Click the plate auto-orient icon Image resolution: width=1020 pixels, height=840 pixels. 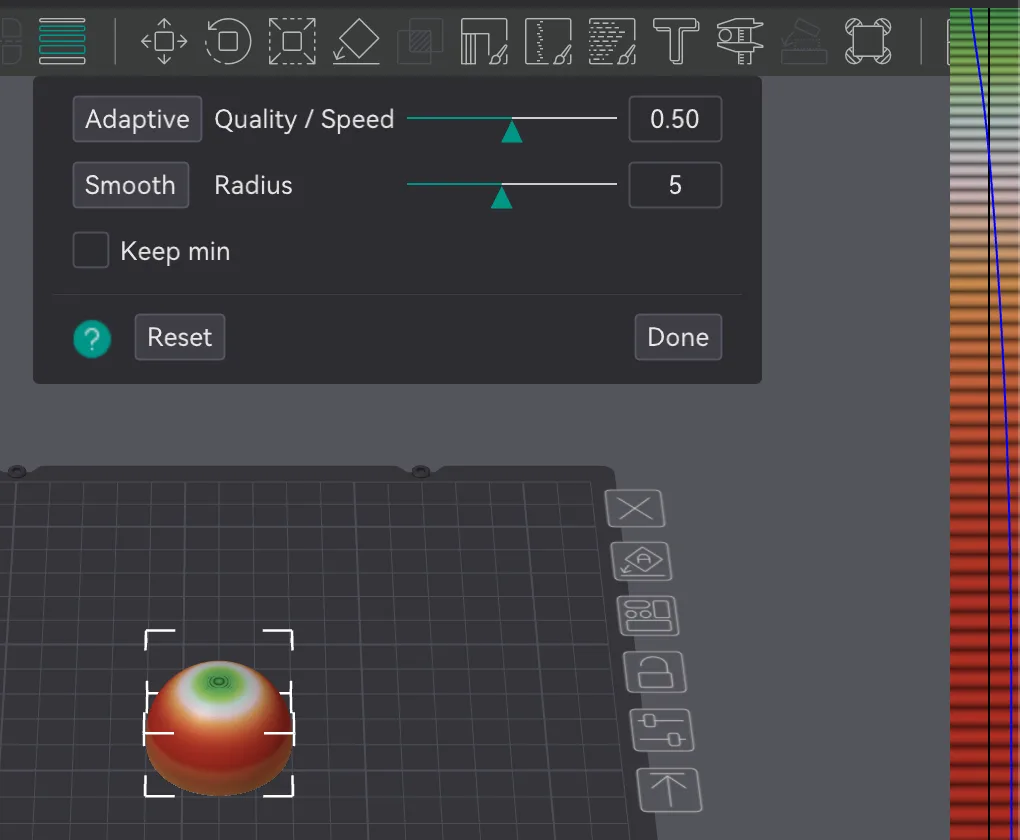click(641, 561)
